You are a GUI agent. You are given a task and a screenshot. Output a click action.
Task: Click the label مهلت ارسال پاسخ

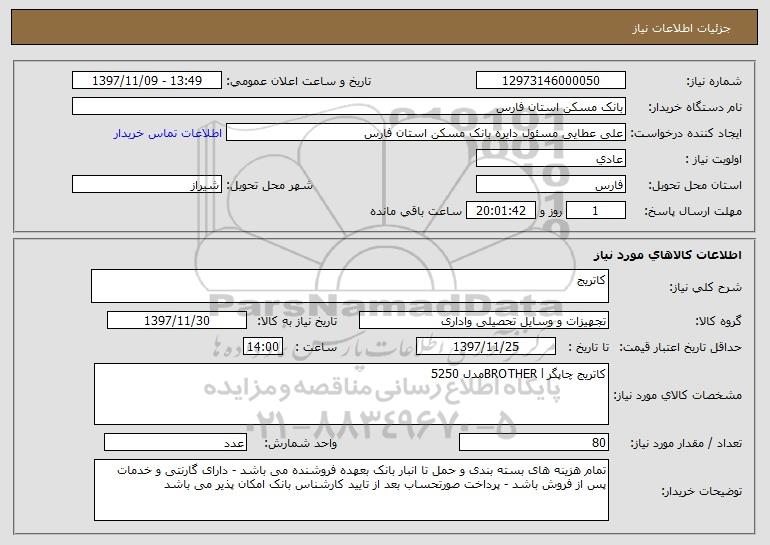pos(693,212)
